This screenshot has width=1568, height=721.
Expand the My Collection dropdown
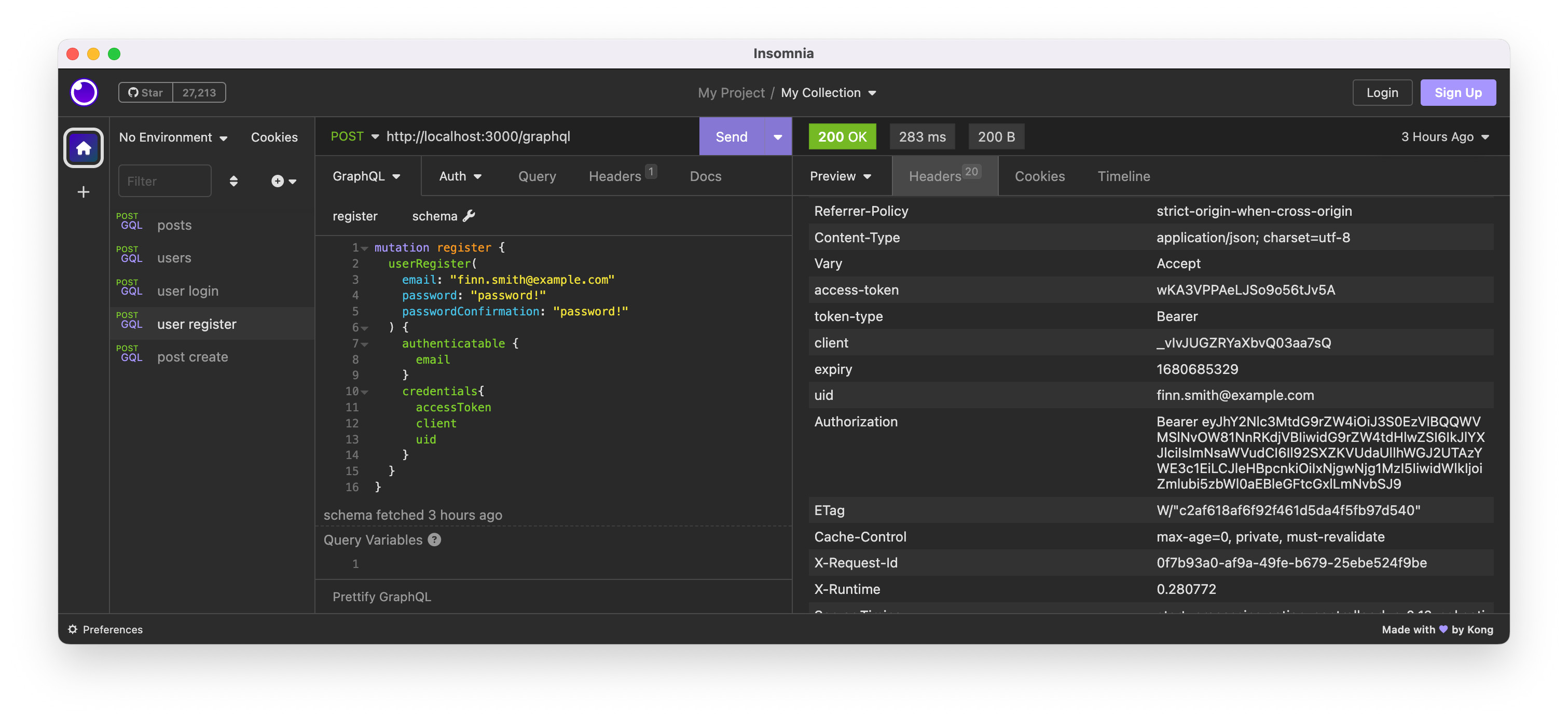click(x=829, y=92)
